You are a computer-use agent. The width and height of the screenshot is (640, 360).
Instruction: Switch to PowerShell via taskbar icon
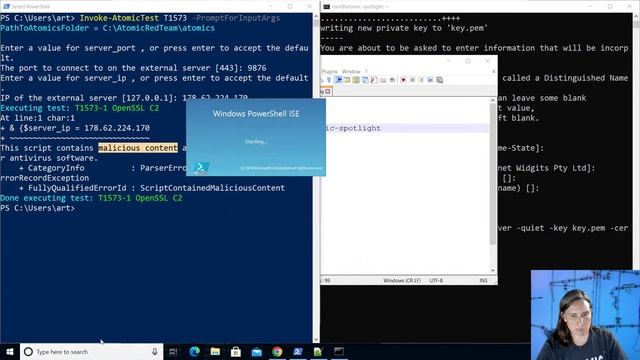298,352
